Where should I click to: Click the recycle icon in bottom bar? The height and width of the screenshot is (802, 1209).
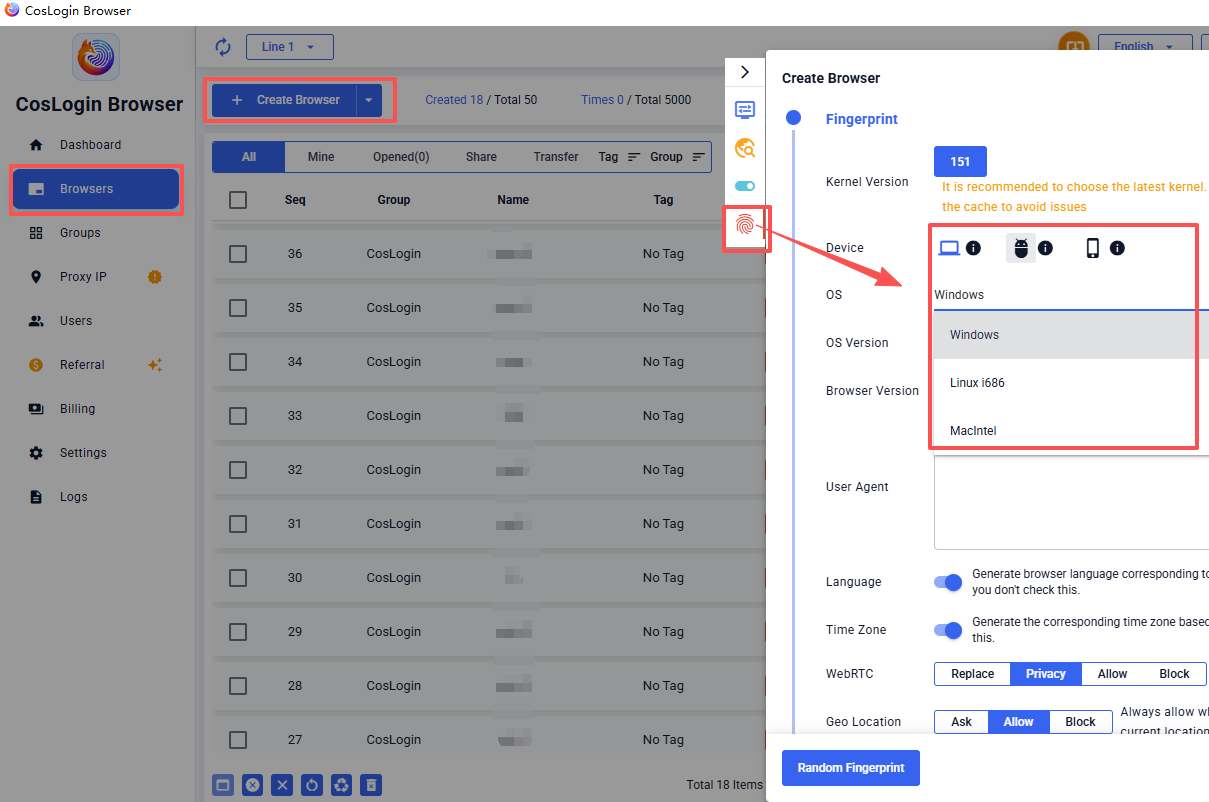[x=341, y=785]
